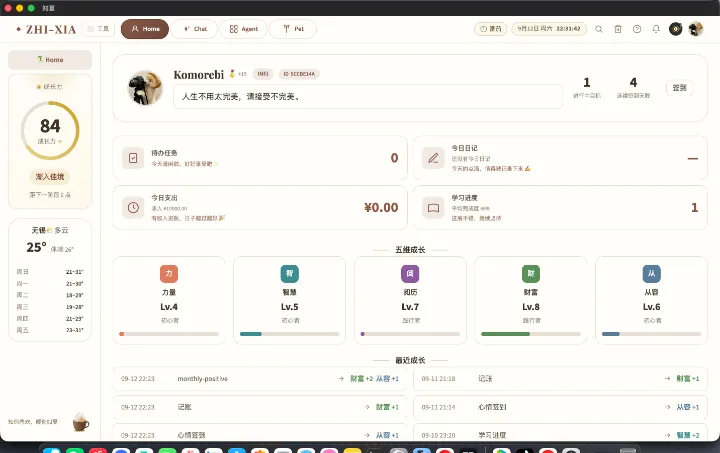This screenshot has height=453, width=720.
Task: Click the Komorebi profile photo
Action: (145, 88)
